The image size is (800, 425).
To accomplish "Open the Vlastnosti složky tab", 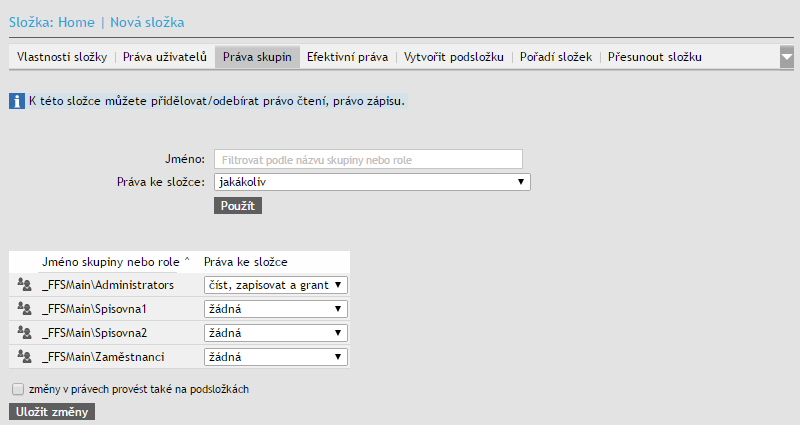I will coord(62,57).
